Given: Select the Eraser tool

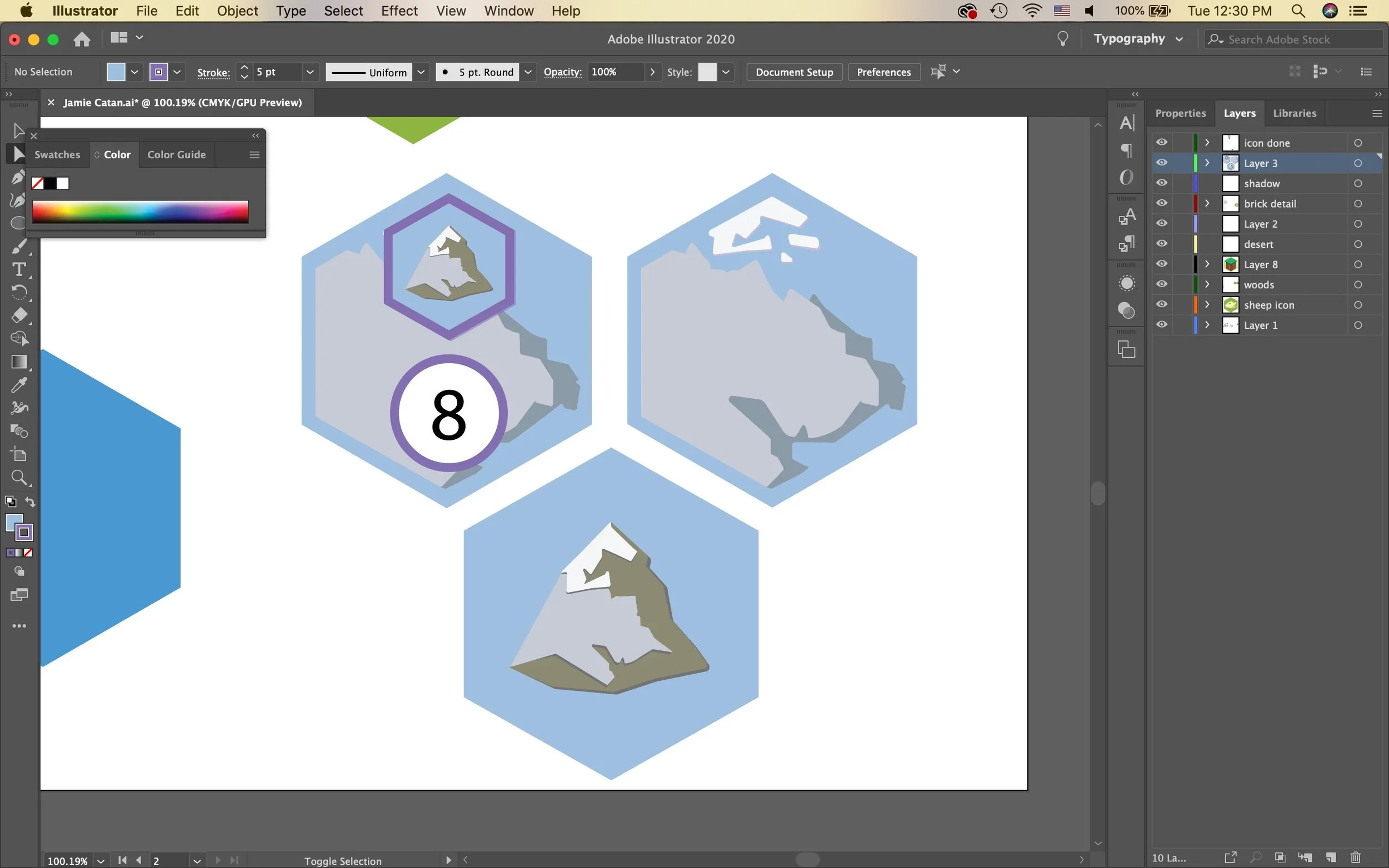Looking at the screenshot, I should coord(19,315).
